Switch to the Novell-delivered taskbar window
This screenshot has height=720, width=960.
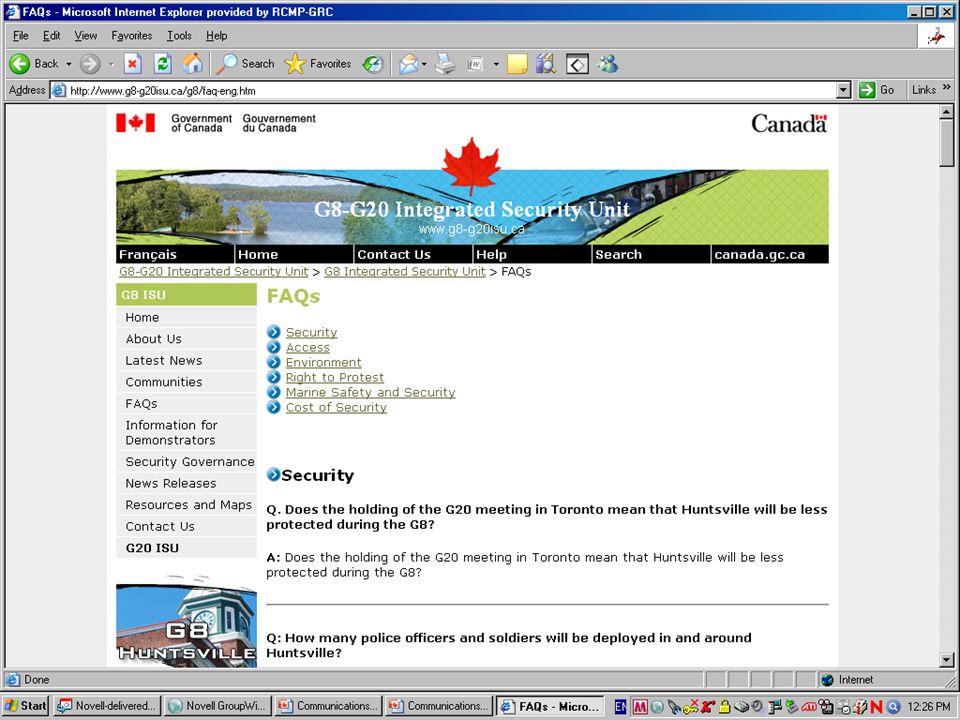click(107, 706)
